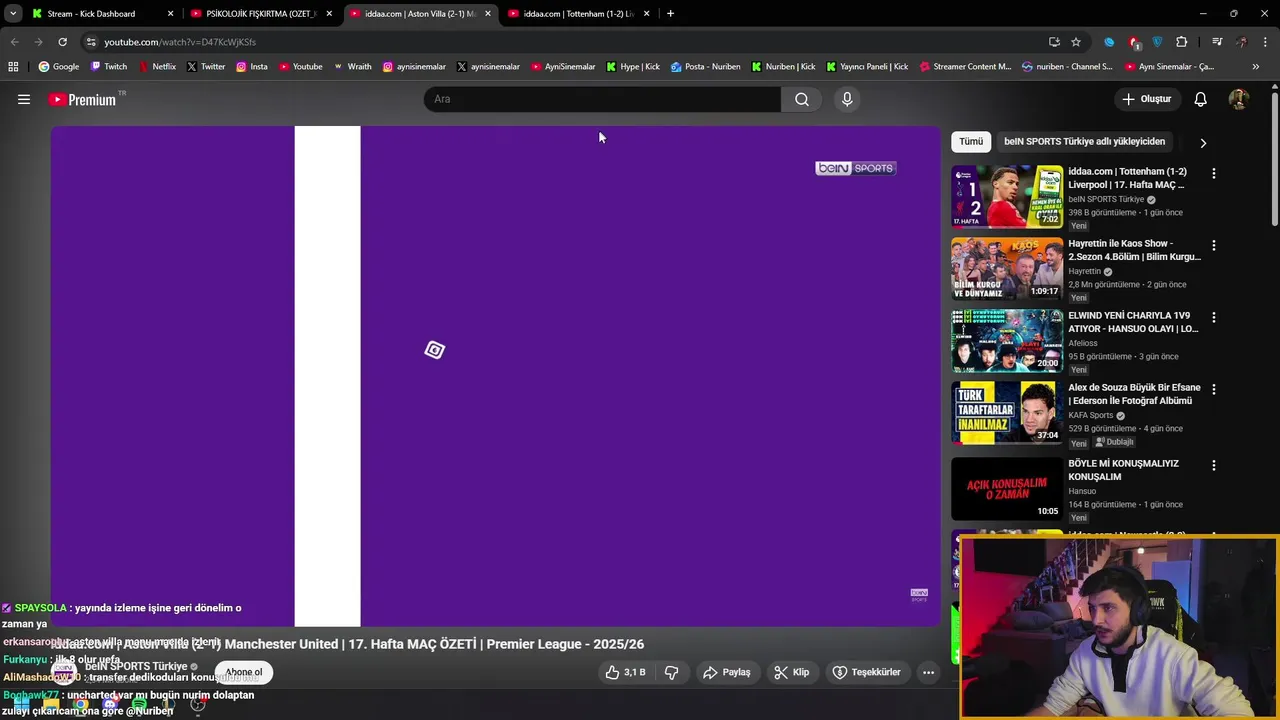This screenshot has width=1280, height=720.
Task: Open the Google bookmark
Action: (x=58, y=67)
